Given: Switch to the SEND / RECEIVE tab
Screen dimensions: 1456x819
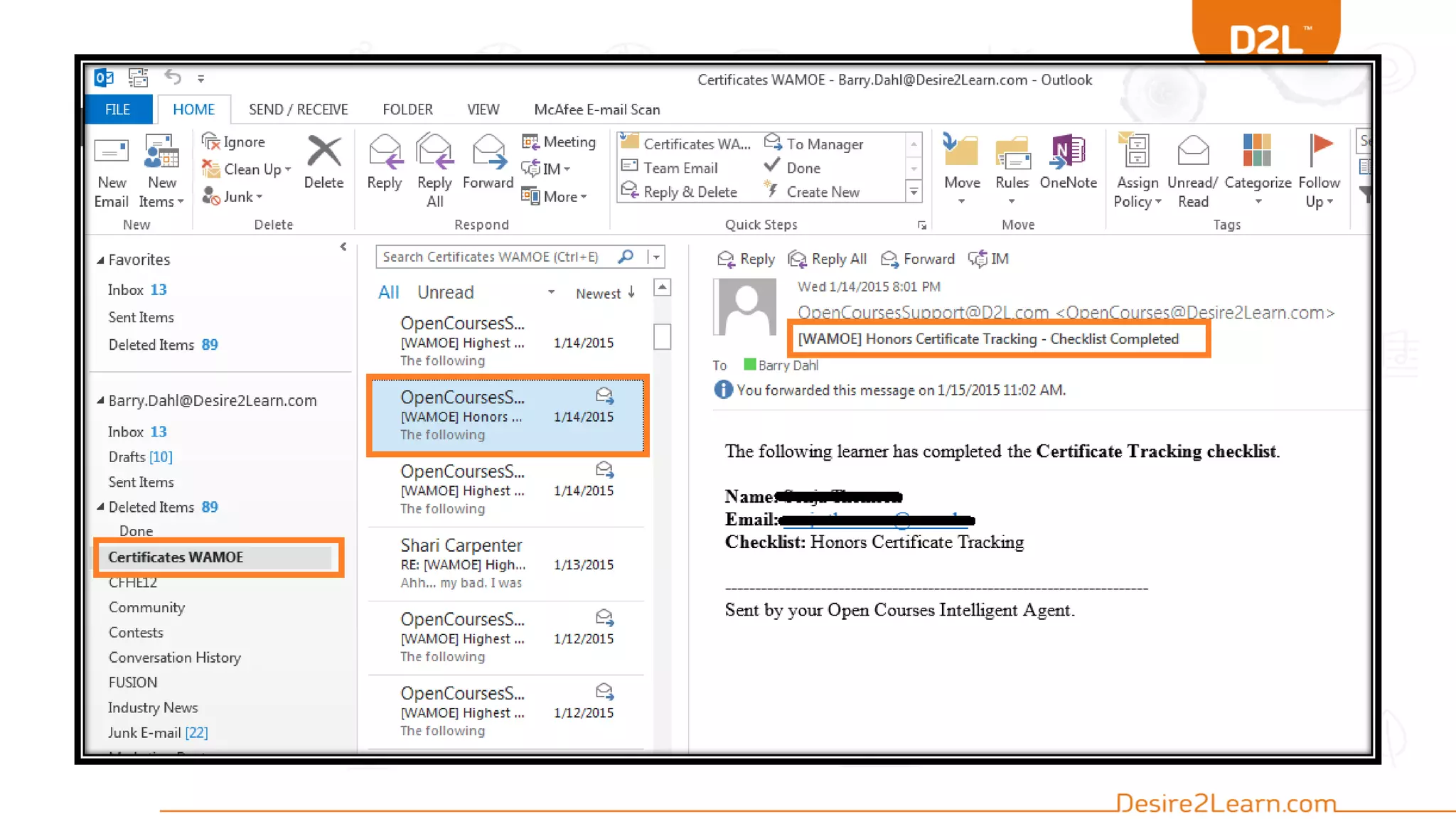Looking at the screenshot, I should [x=299, y=109].
